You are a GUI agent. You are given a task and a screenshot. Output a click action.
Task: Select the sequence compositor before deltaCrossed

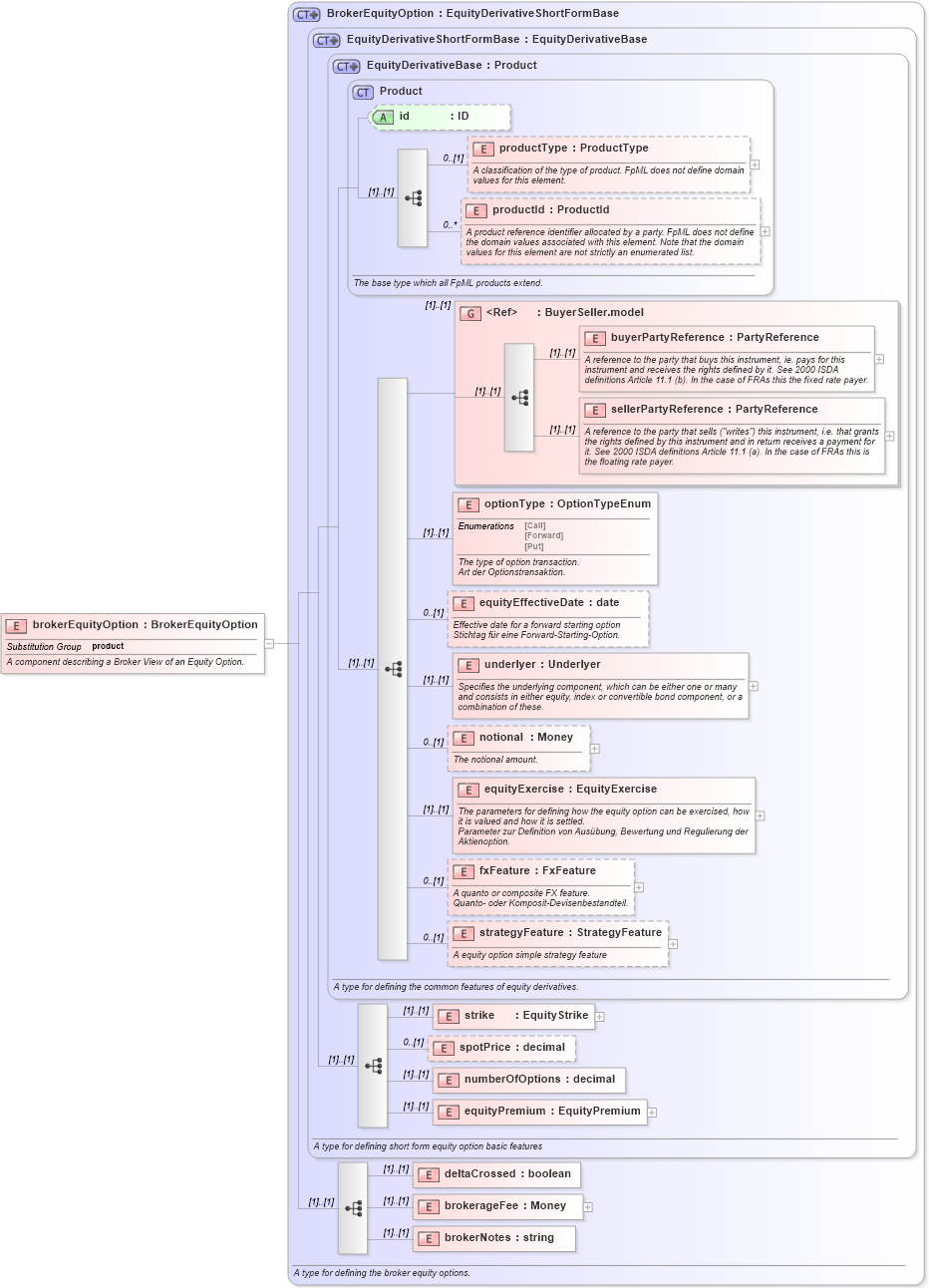[353, 1208]
